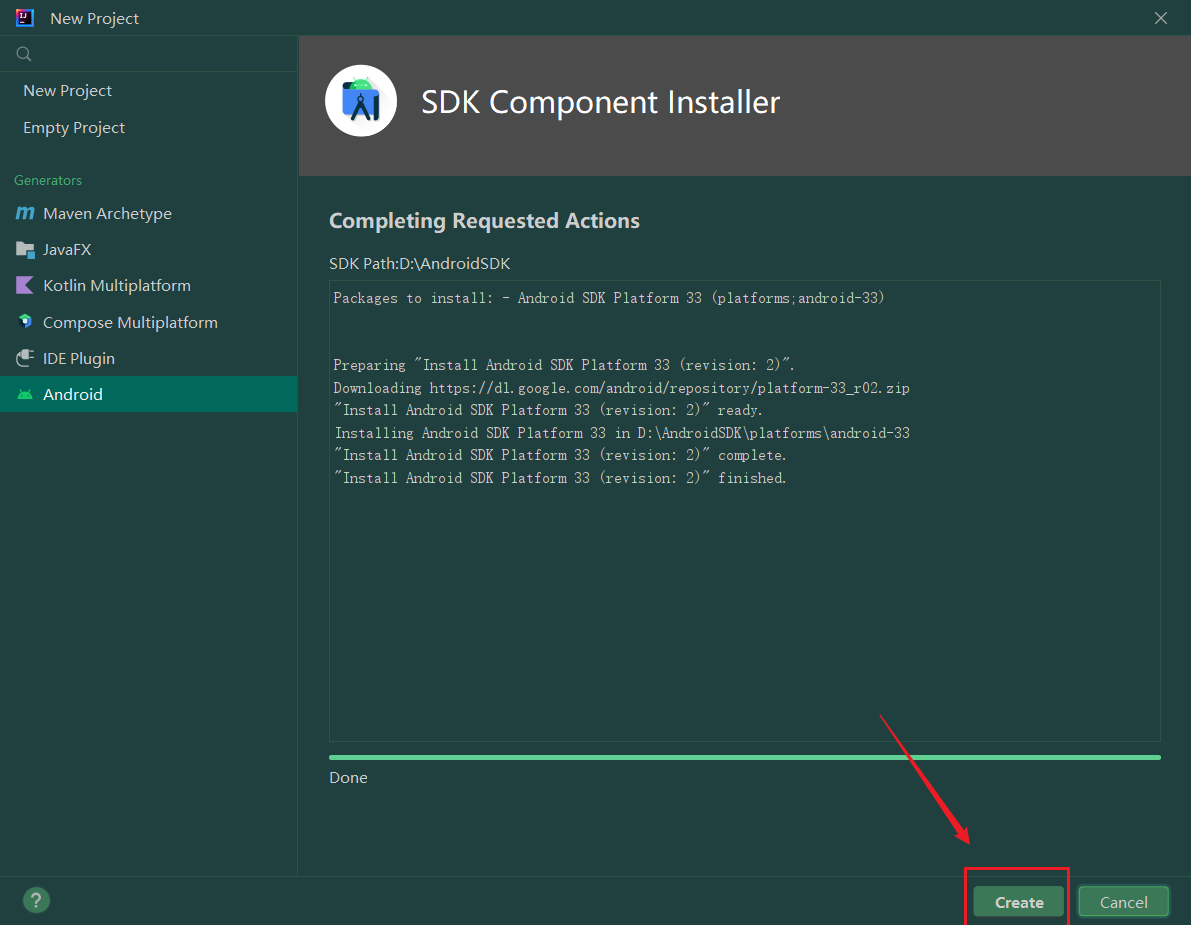The image size is (1191, 925).
Task: Click the Android robot icon in sidebar
Action: tap(25, 394)
